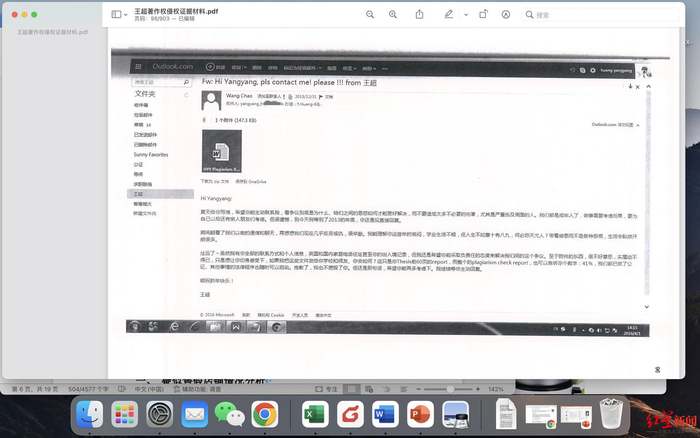
Task: Click the Outlook.com logo in the PDF page
Action: 172,66
